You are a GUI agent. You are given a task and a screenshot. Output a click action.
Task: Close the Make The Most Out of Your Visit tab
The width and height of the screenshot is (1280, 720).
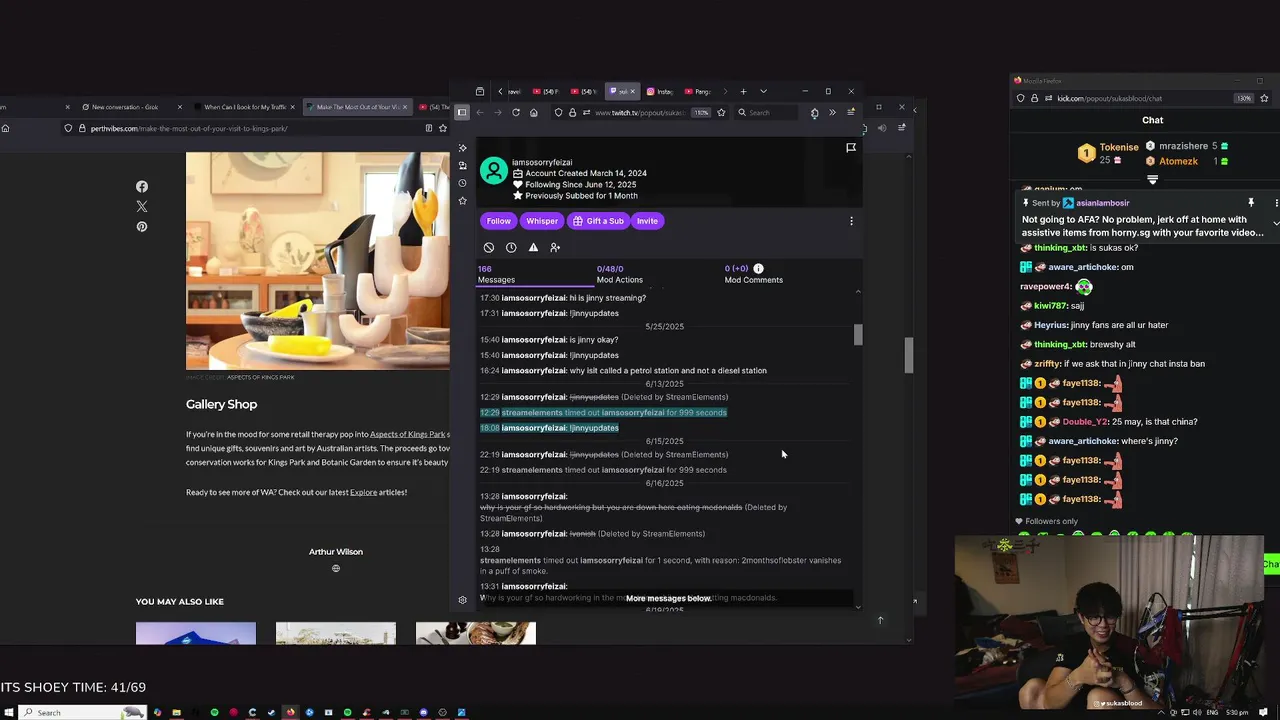click(x=405, y=107)
